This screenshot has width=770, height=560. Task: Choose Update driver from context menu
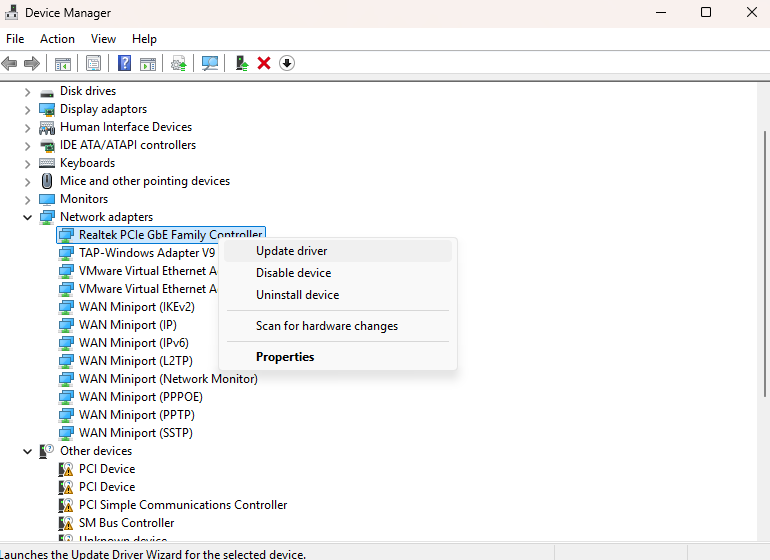point(291,251)
